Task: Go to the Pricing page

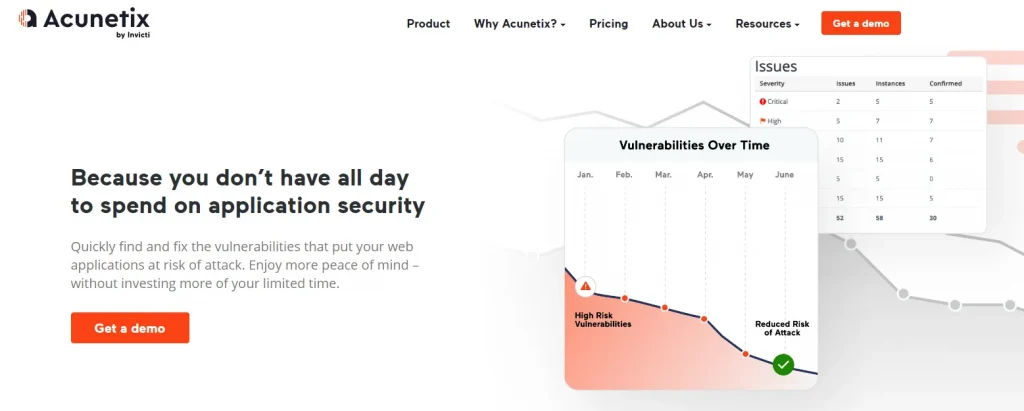Action: click(x=609, y=24)
